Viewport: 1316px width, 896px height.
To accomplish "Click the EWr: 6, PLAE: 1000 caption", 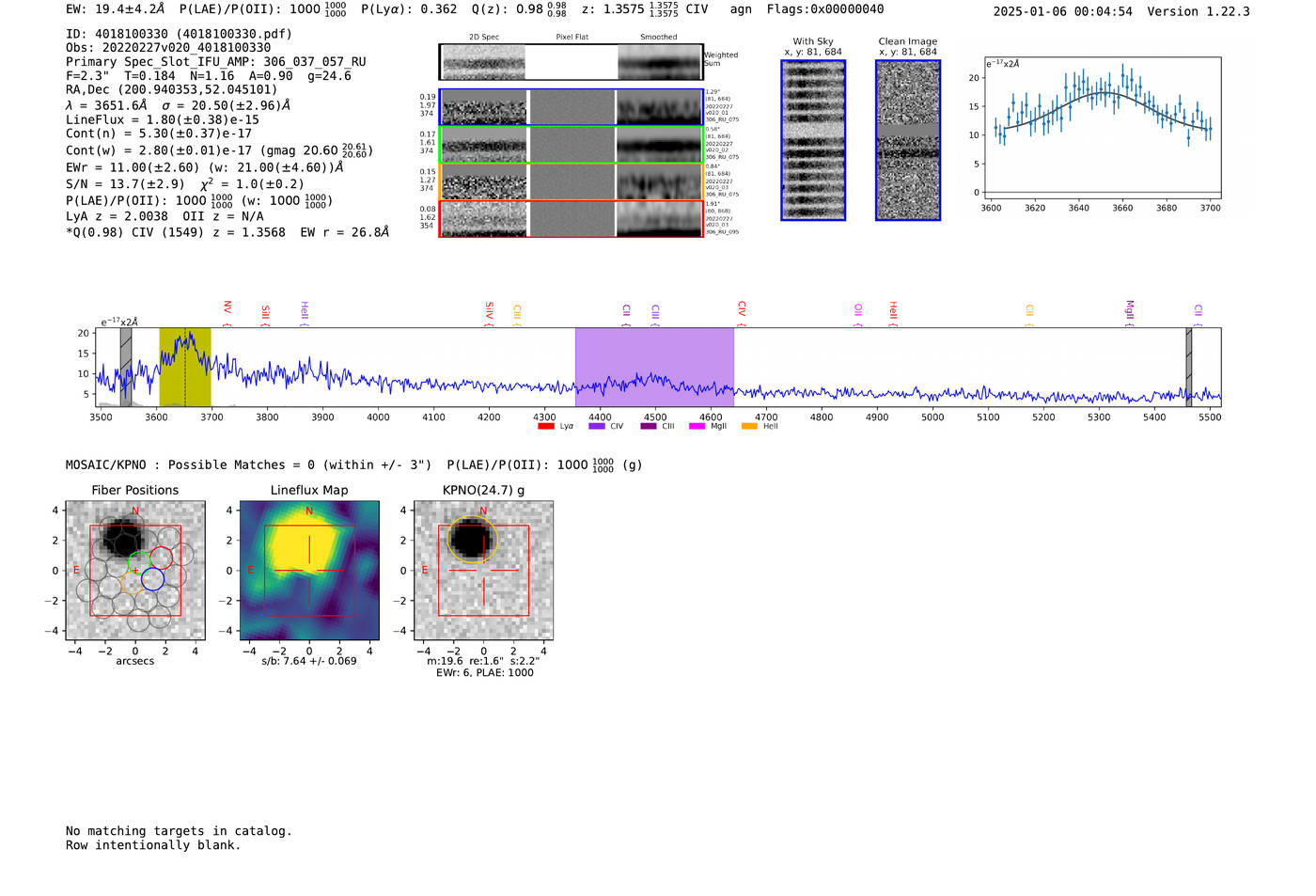I will click(x=484, y=673).
